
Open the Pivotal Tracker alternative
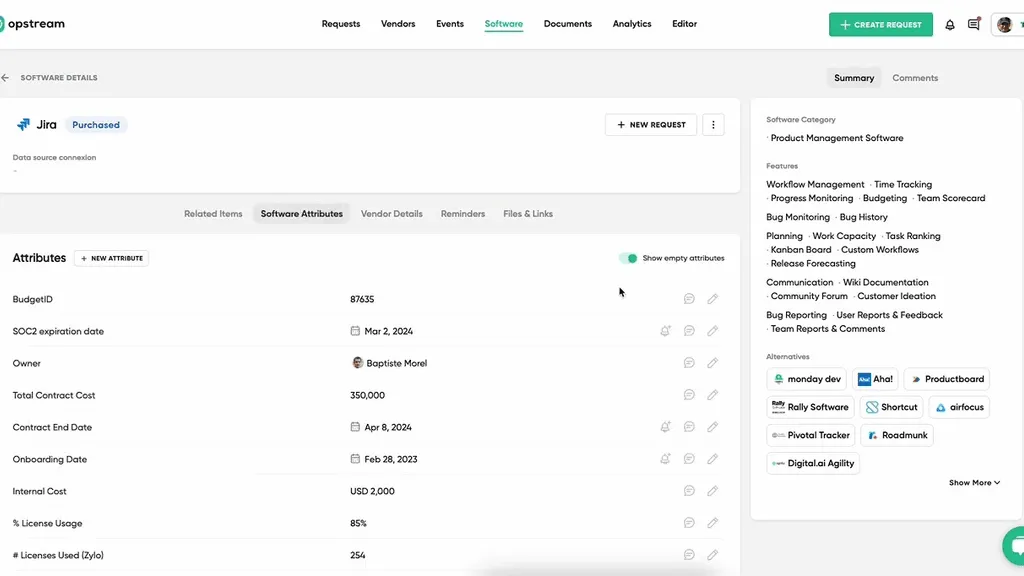pyautogui.click(x=811, y=435)
